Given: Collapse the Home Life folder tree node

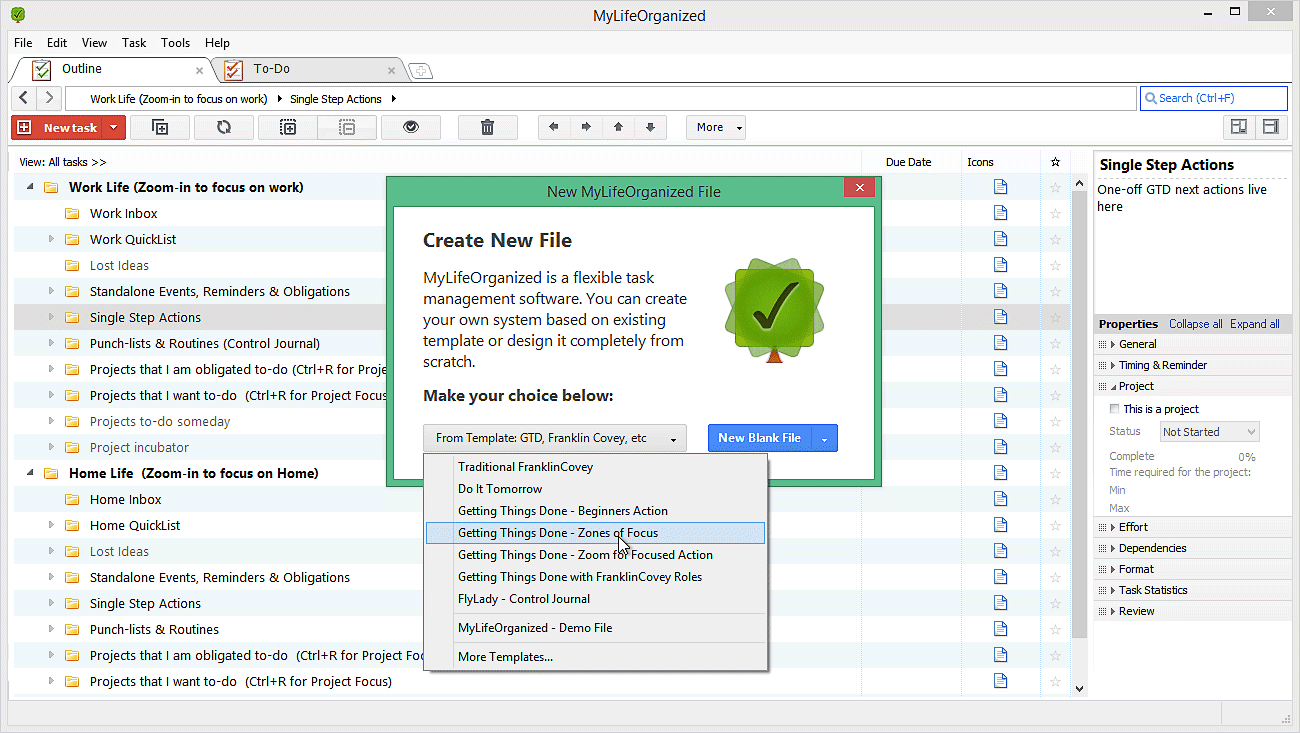Looking at the screenshot, I should click(x=29, y=473).
